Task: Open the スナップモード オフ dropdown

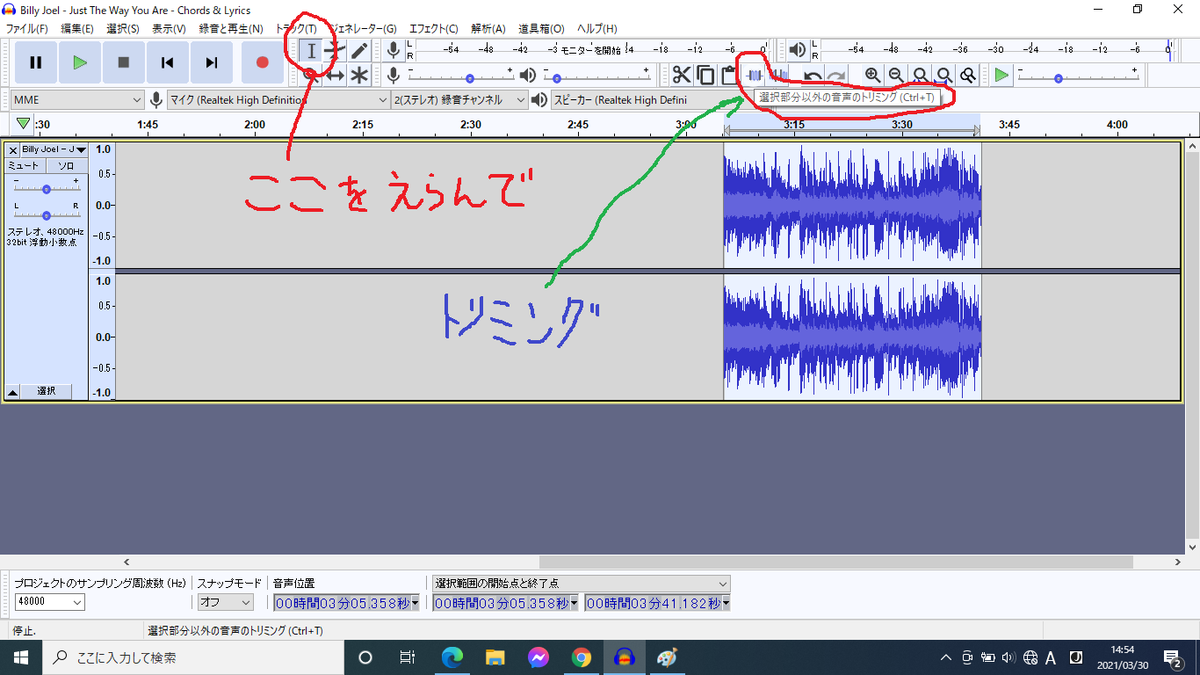Action: [x=225, y=602]
